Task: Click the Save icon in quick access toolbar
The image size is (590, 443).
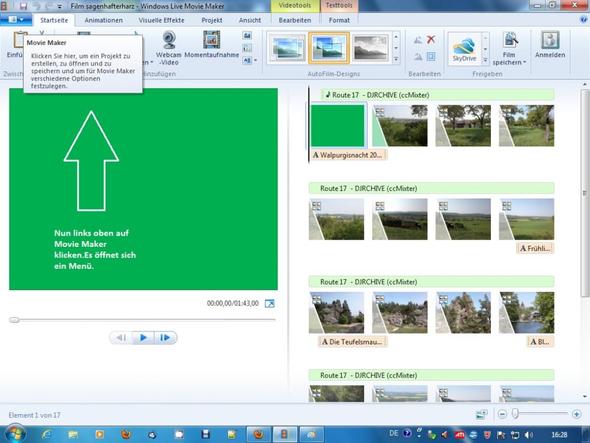Action: 23,6
